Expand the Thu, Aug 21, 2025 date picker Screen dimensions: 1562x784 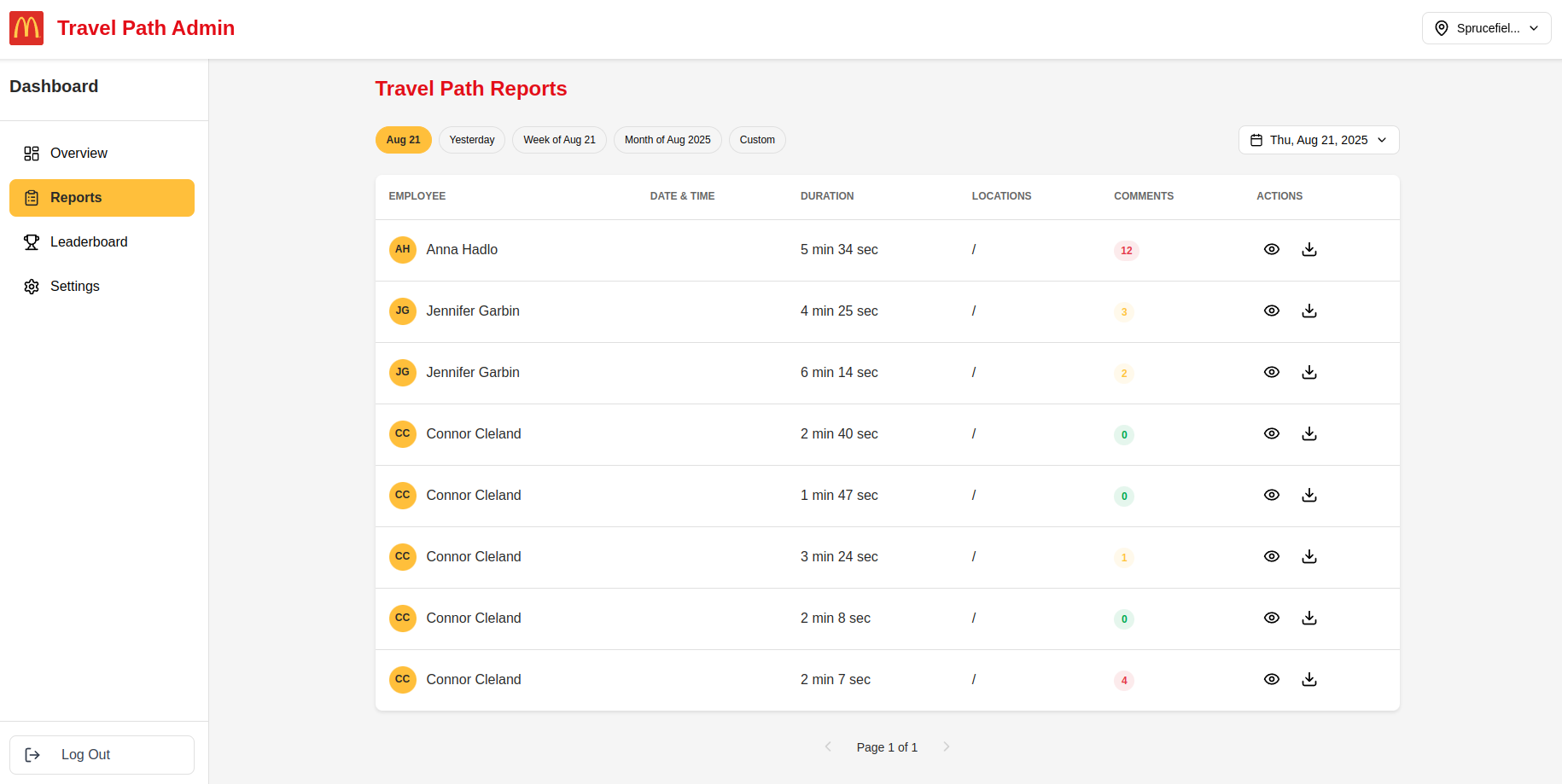coord(1318,140)
